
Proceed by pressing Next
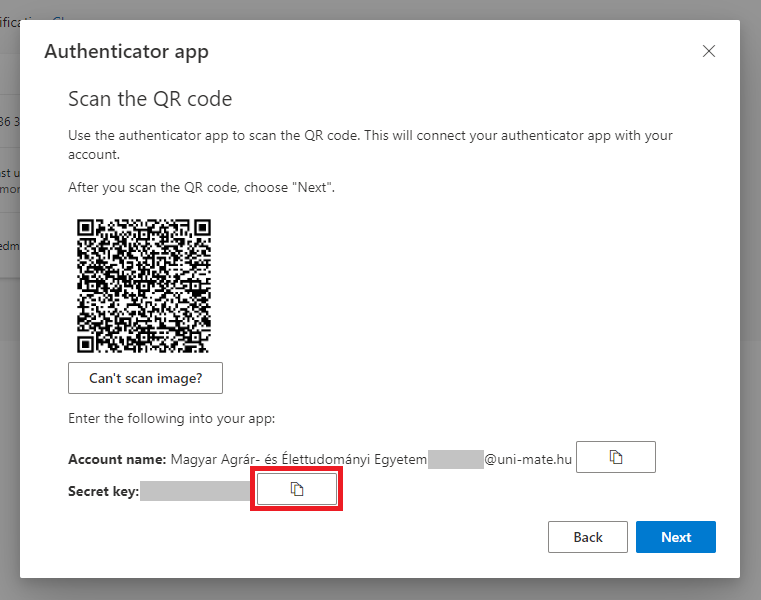tap(675, 537)
